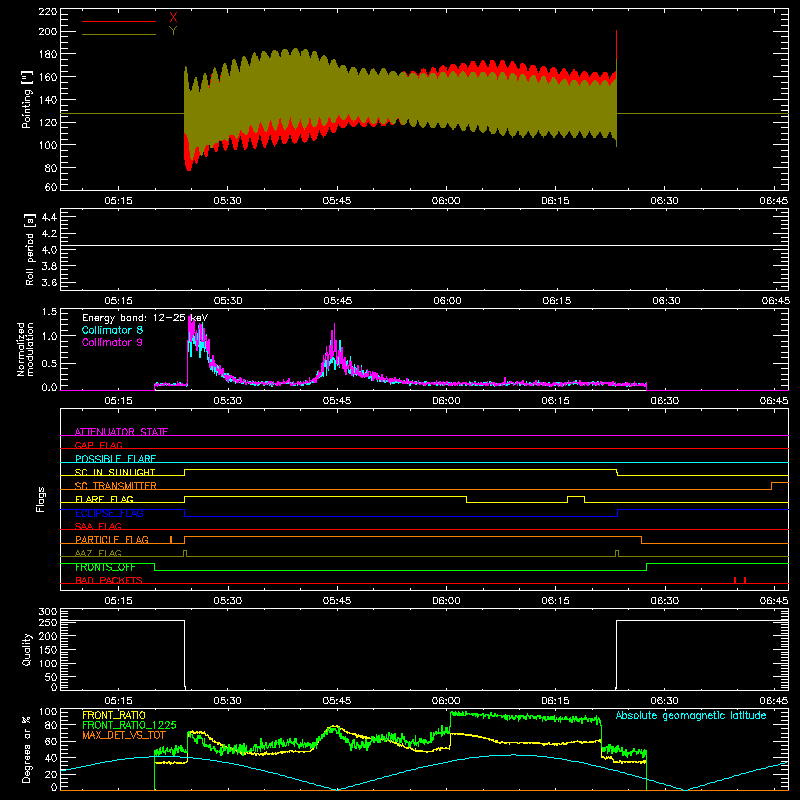Click the '3.6' Roll period tick label
Screen dimensions: 800x800
pyautogui.click(x=49, y=282)
